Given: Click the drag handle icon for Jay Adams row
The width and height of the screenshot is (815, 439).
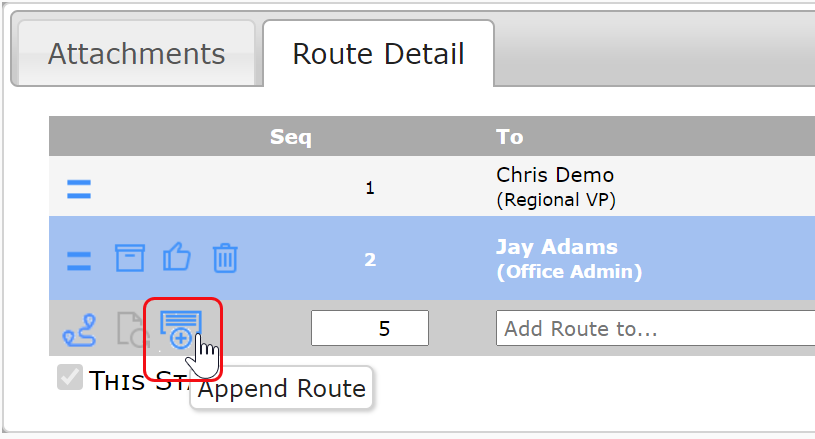Looking at the screenshot, I should click(79, 261).
